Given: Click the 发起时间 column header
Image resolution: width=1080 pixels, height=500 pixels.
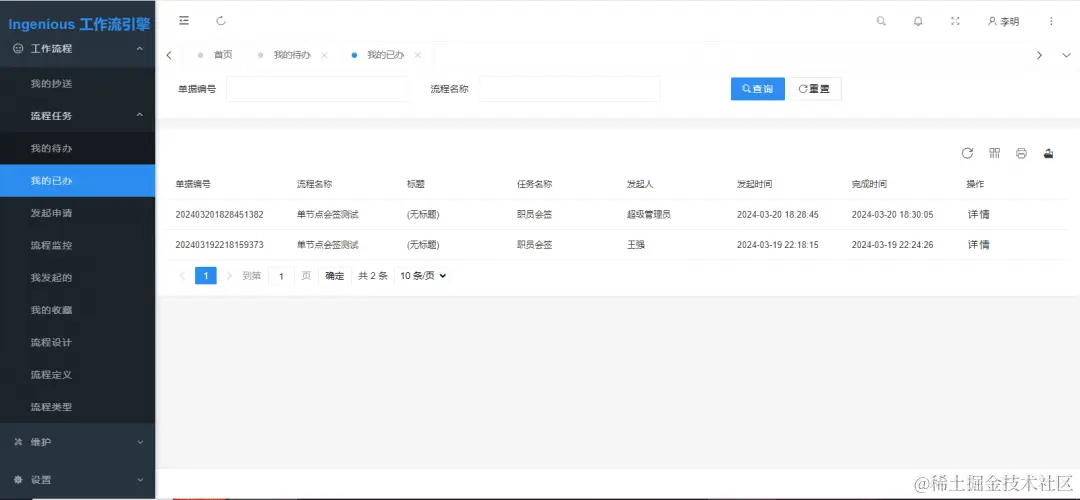Looking at the screenshot, I should tap(754, 185).
